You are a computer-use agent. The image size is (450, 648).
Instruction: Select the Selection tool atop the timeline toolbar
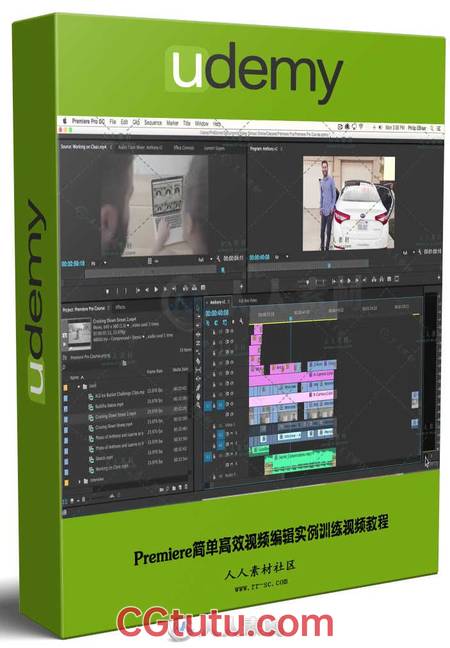198,308
